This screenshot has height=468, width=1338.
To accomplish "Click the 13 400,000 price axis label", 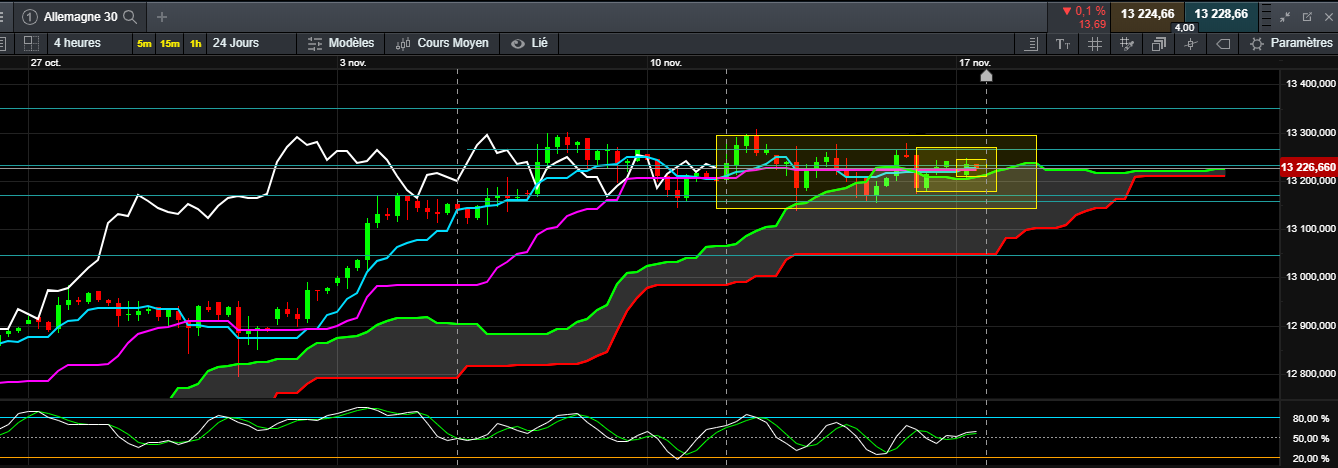I will coord(1309,84).
